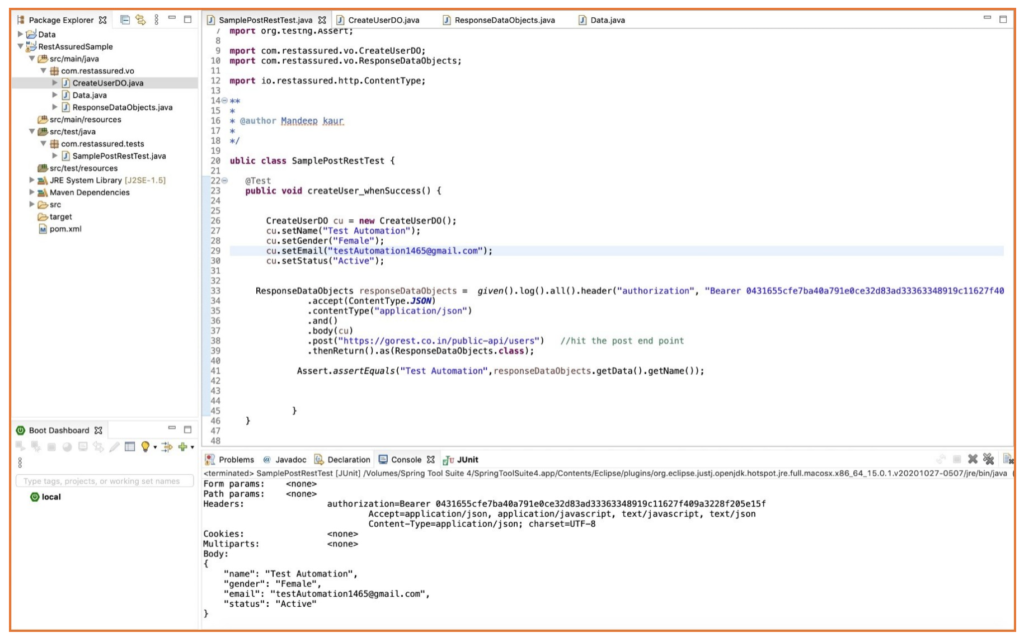Click the Boot Dashboard tags filter field
This screenshot has width=1024, height=642.
pos(104,481)
